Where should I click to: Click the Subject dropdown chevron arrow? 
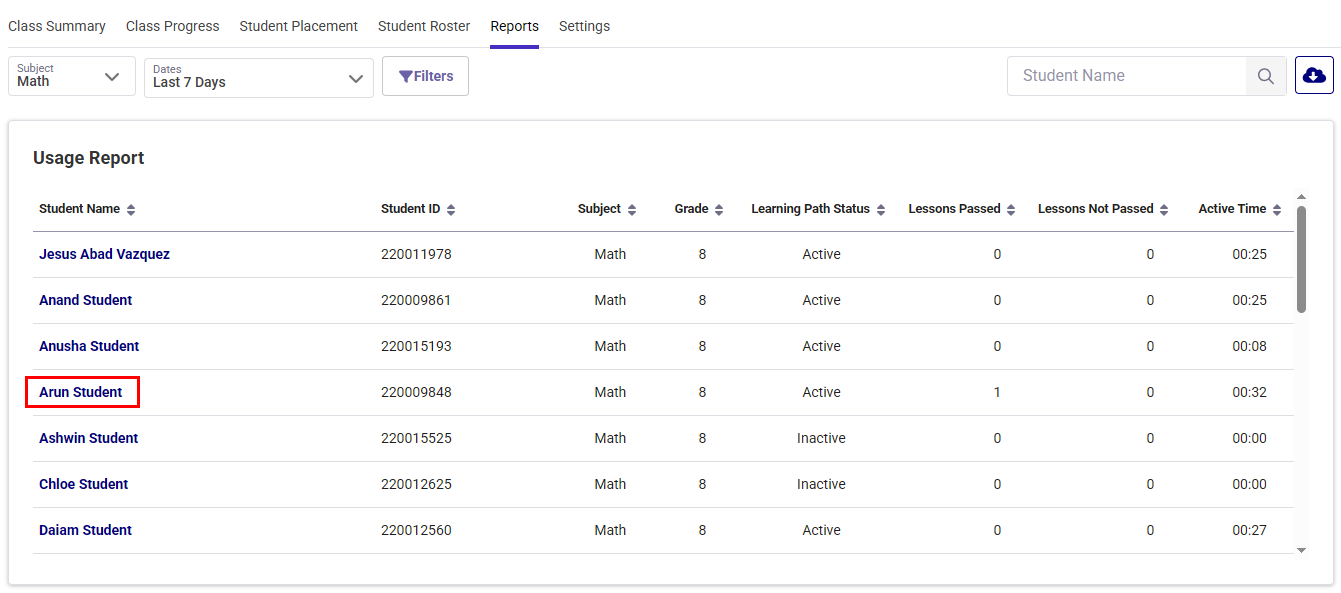(113, 75)
